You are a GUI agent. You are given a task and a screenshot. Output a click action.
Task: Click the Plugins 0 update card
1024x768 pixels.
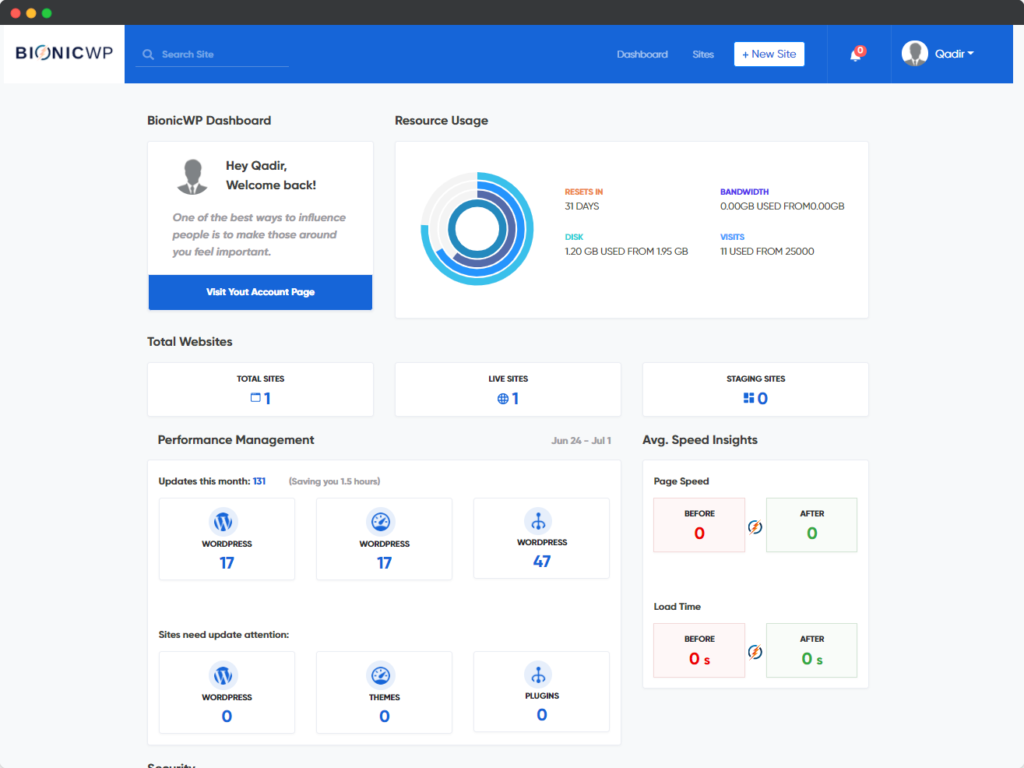(541, 691)
